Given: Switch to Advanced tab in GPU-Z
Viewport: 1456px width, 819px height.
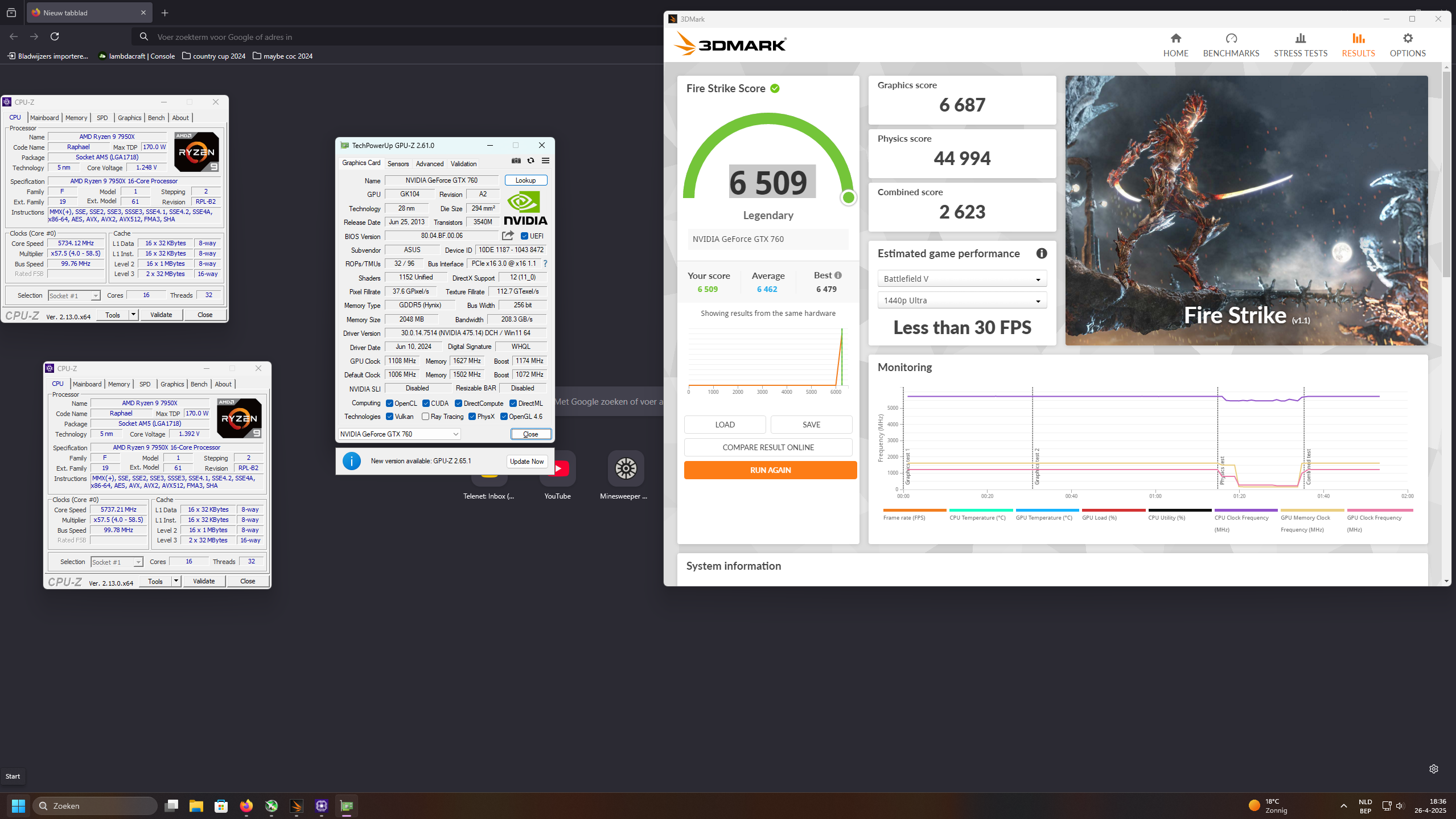Looking at the screenshot, I should click(x=429, y=164).
